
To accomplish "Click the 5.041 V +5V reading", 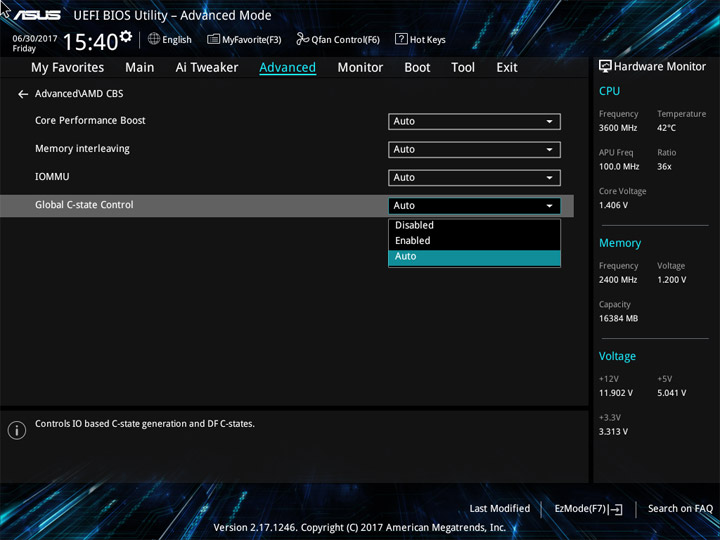I will pos(672,393).
